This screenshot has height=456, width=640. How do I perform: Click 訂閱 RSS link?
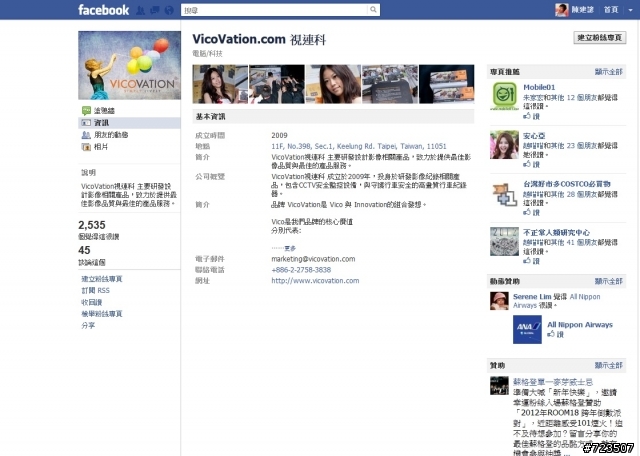(96, 291)
